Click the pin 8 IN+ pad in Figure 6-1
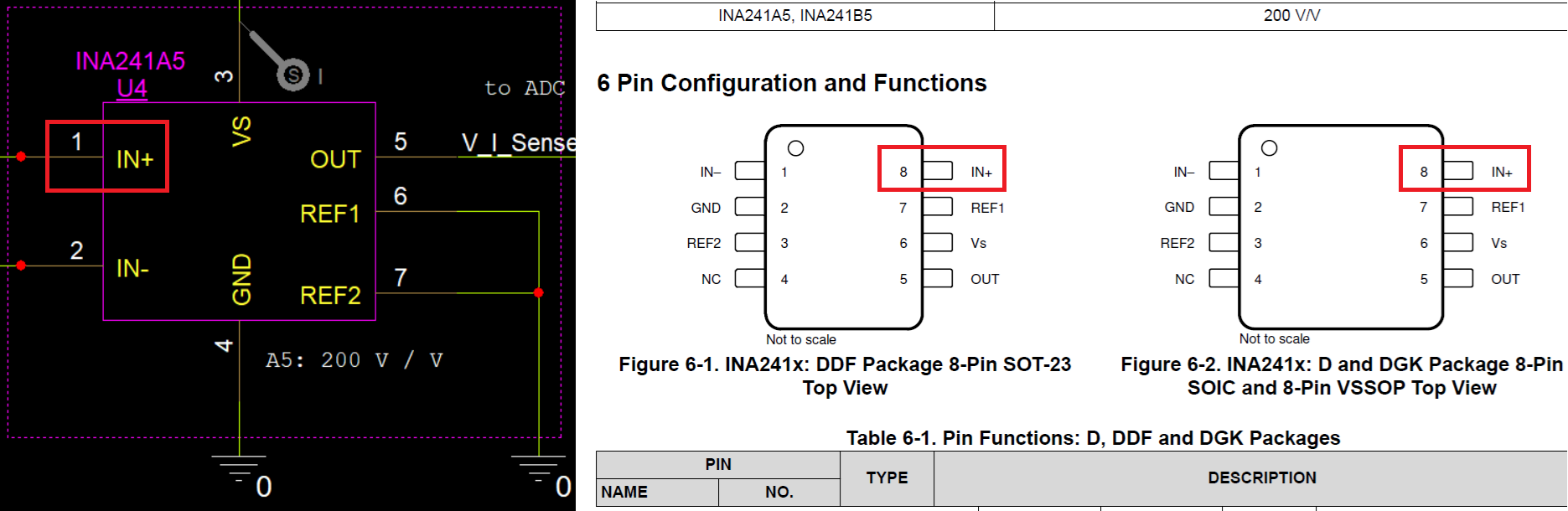This screenshot has height=511, width=1568. 938,171
